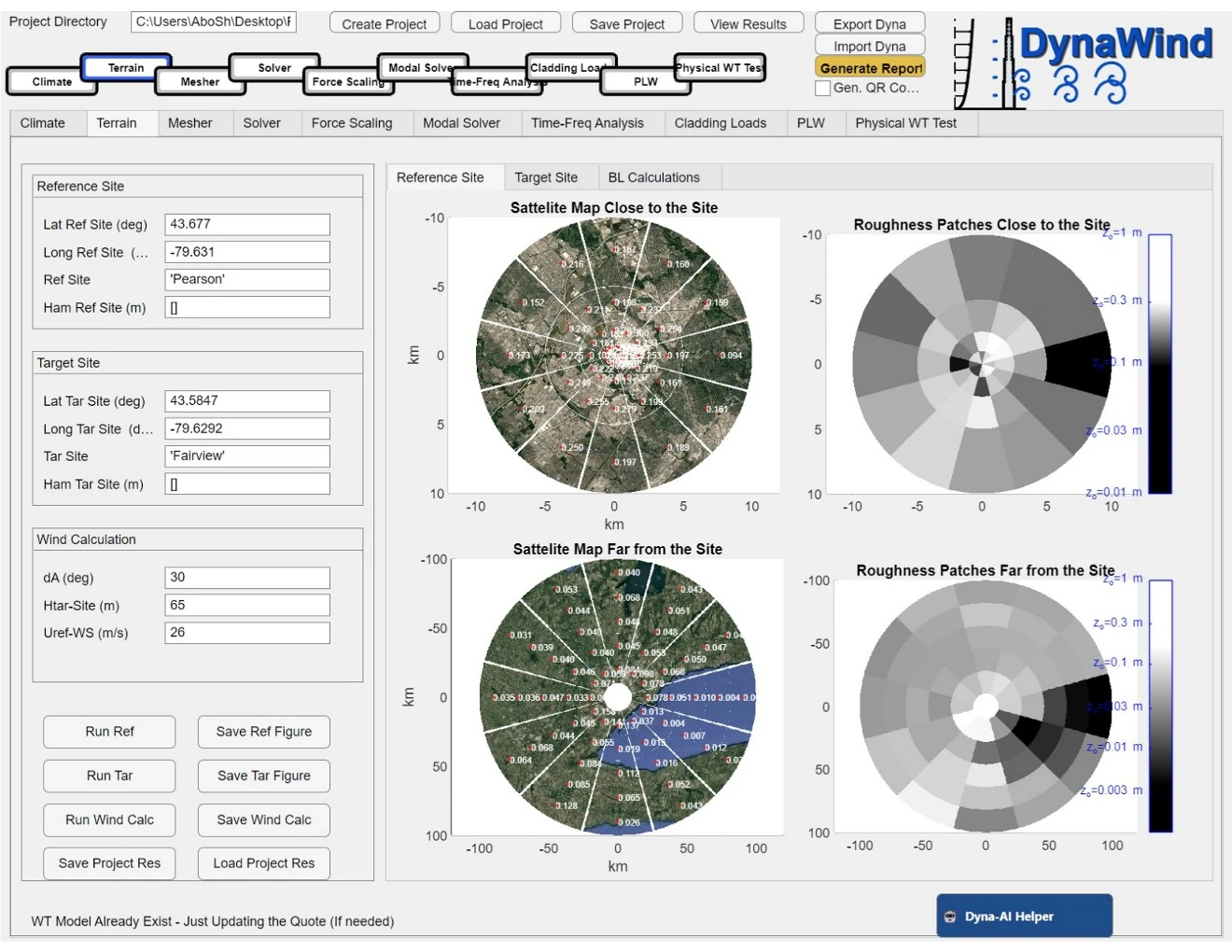Select the Solver module button
The height and width of the screenshot is (952, 1232).
click(273, 68)
